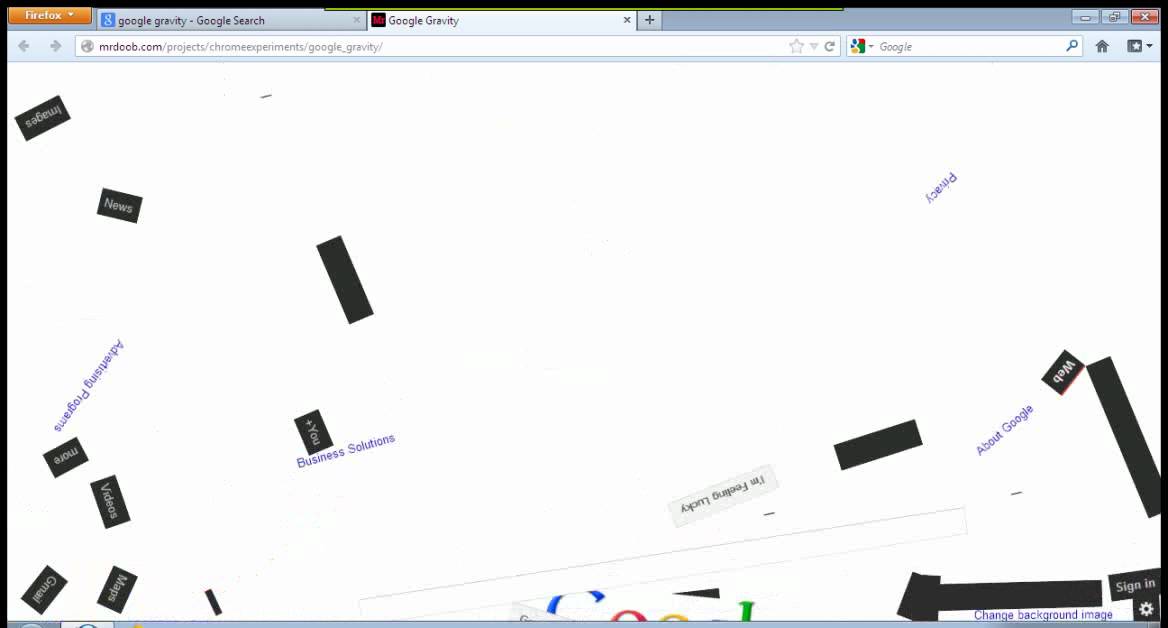The width and height of the screenshot is (1168, 628).
Task: Click the fallen more block
Action: click(66, 457)
